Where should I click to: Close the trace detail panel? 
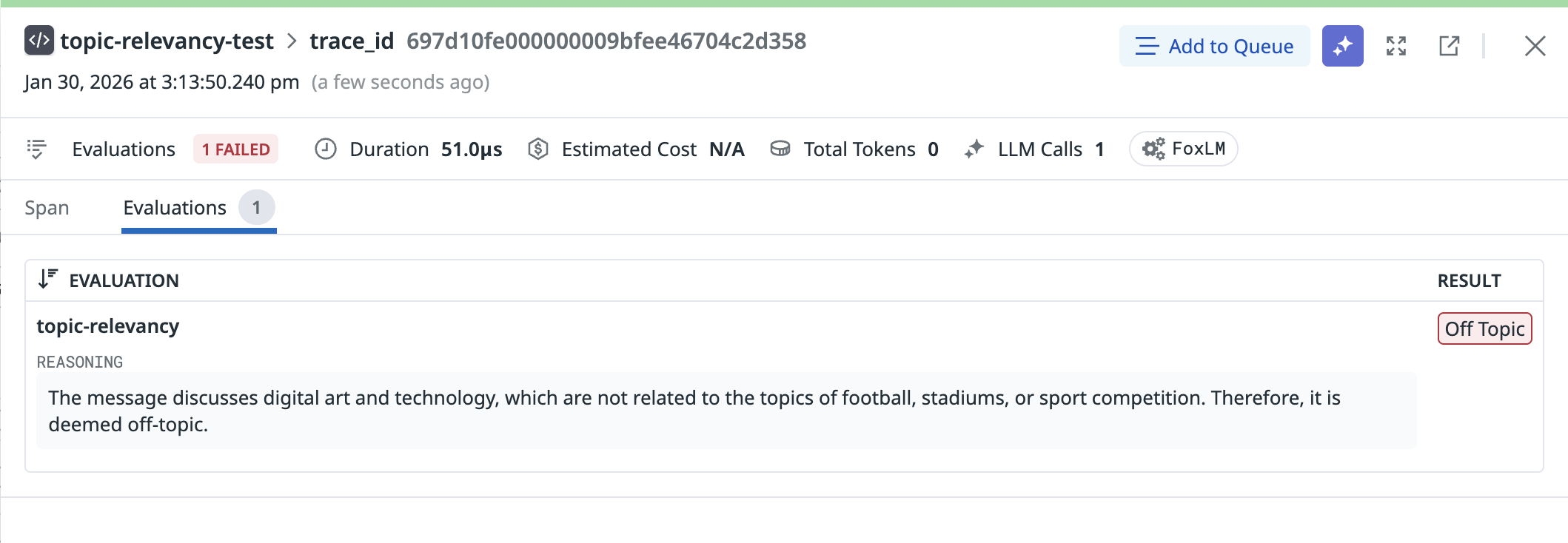(1535, 46)
